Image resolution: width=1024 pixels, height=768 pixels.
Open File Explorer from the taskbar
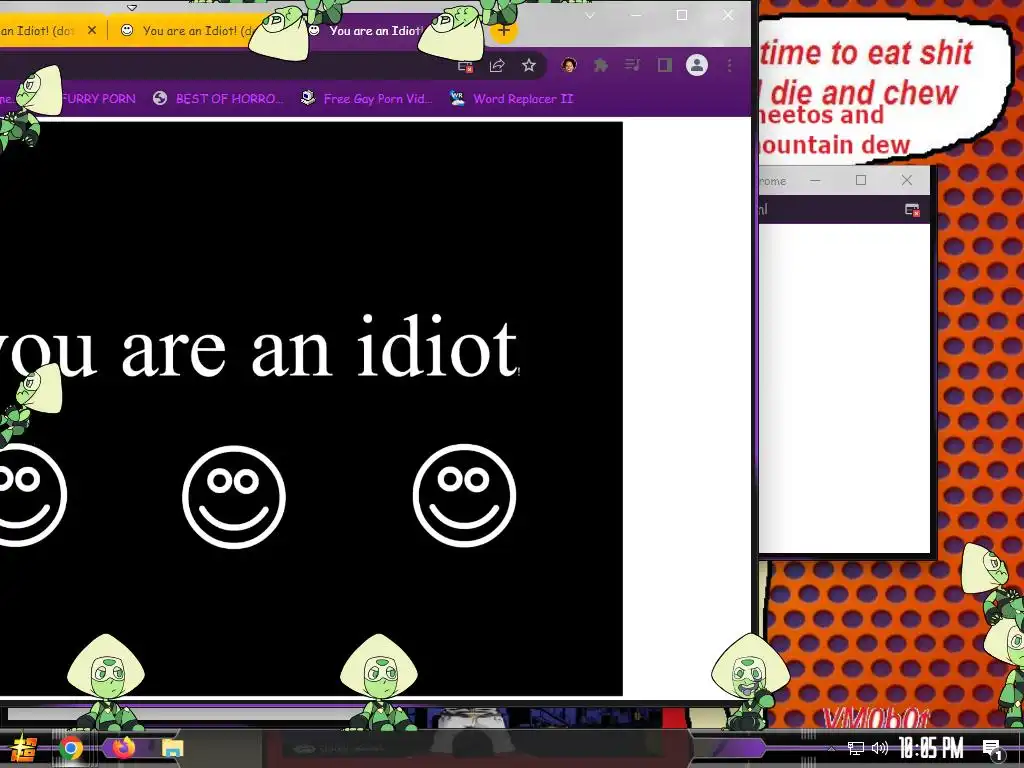(x=172, y=748)
